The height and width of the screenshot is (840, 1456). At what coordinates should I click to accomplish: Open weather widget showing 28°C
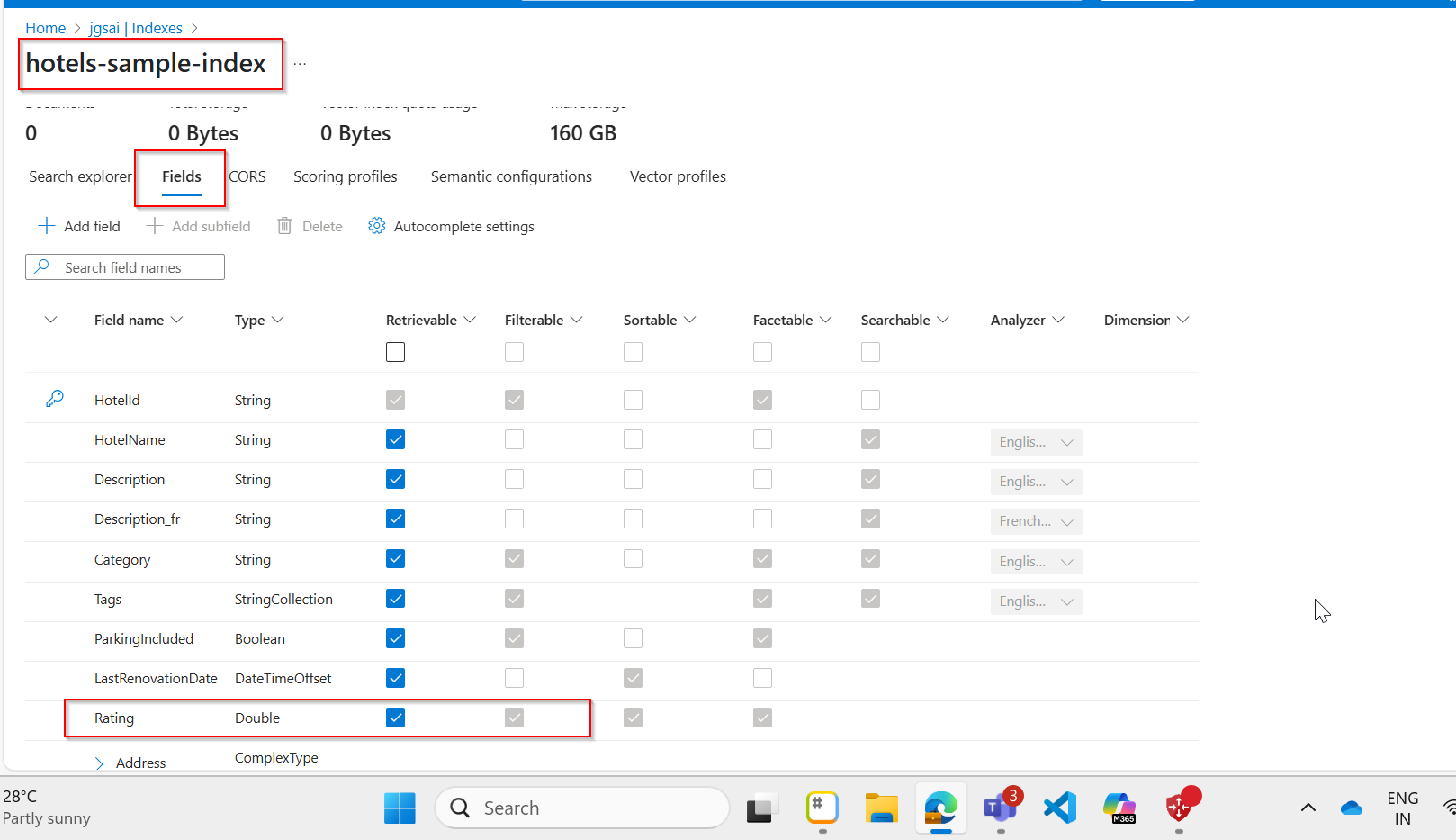(47, 808)
